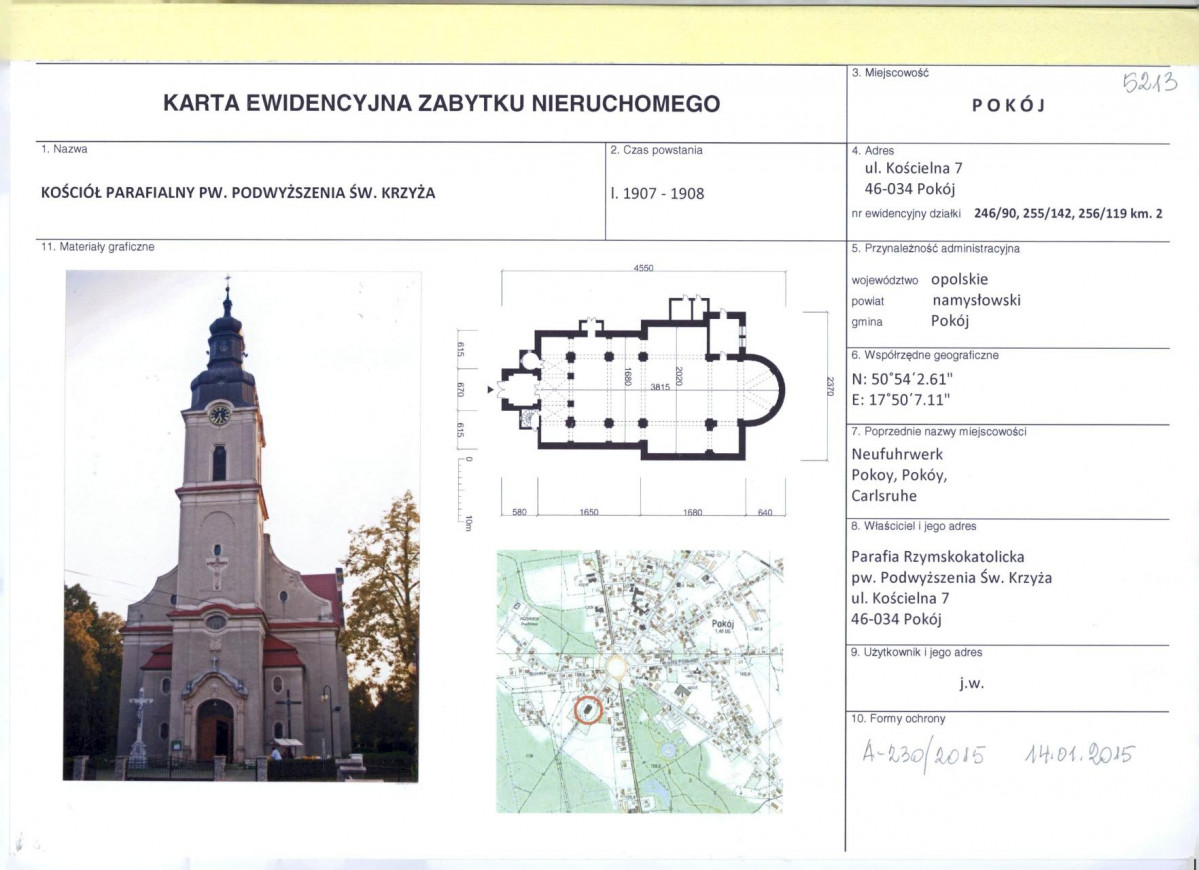The height and width of the screenshot is (870, 1199).
Task: Click the date "1907 - 1908" in Czas powstania
Action: 657,193
